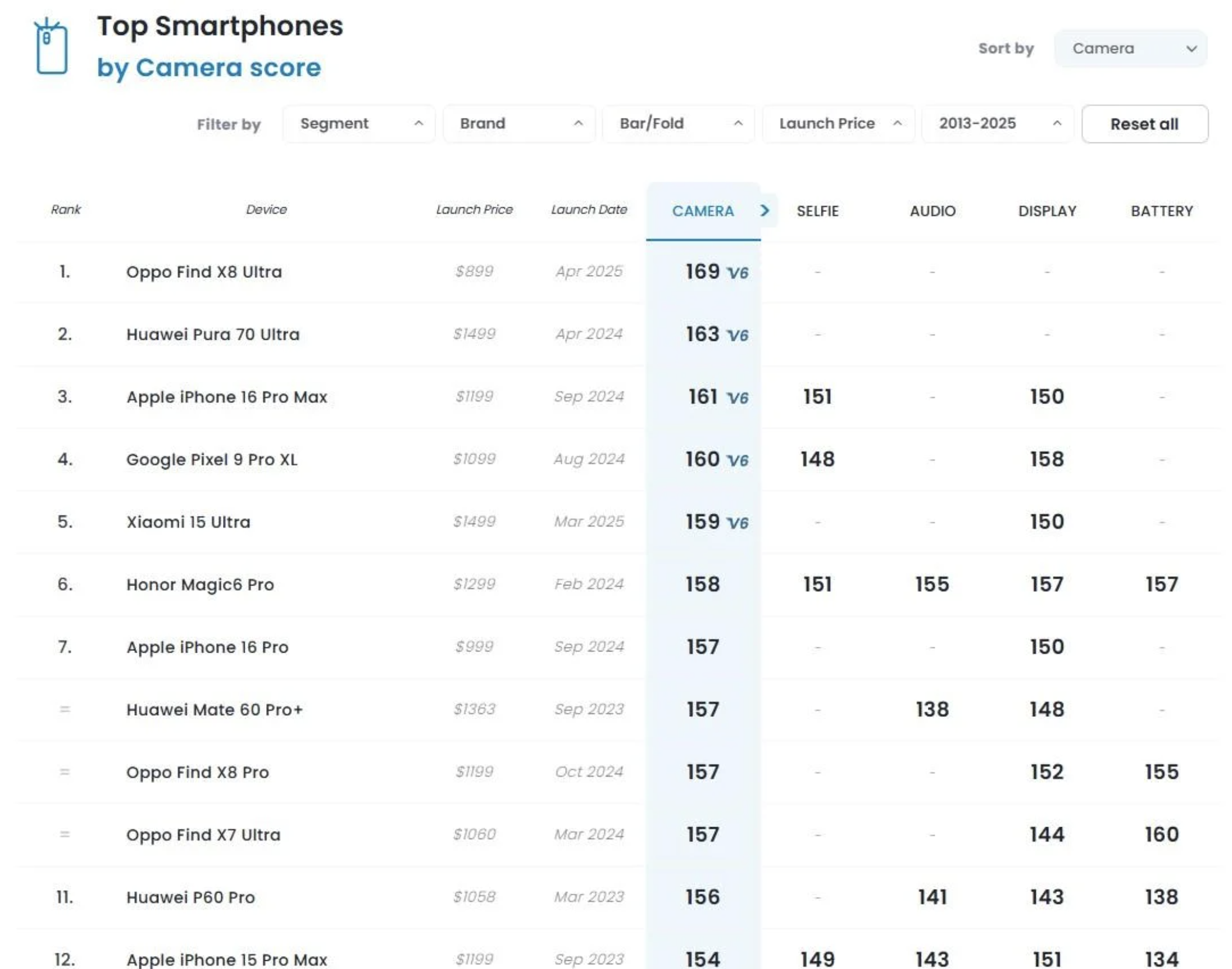Select the BATTERY column header

(x=1161, y=211)
